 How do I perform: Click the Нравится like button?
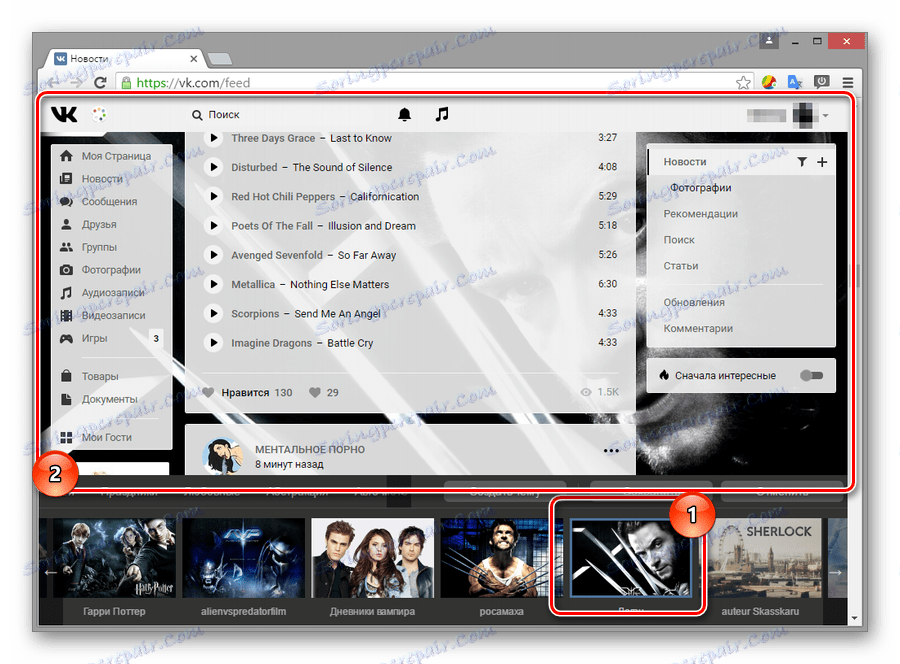coord(247,393)
